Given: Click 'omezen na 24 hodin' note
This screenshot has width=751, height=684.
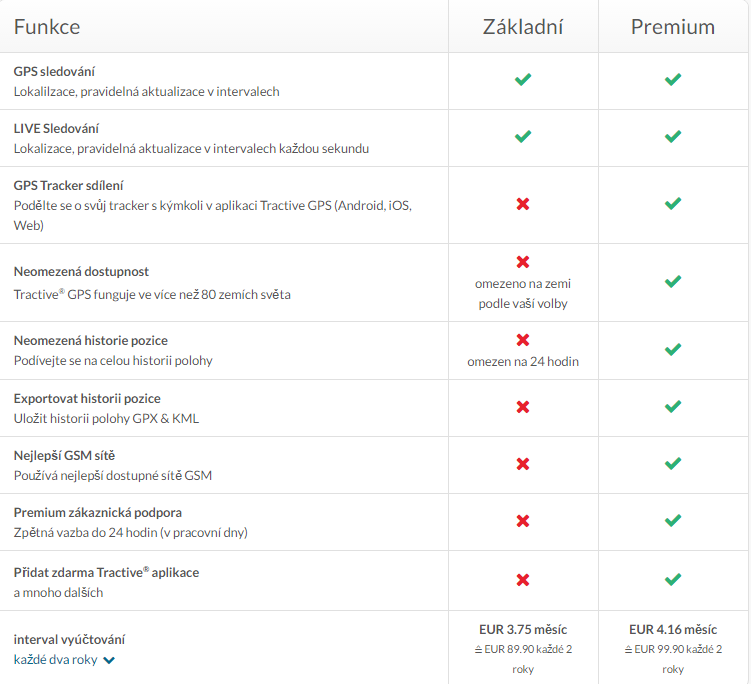Looking at the screenshot, I should tap(522, 361).
